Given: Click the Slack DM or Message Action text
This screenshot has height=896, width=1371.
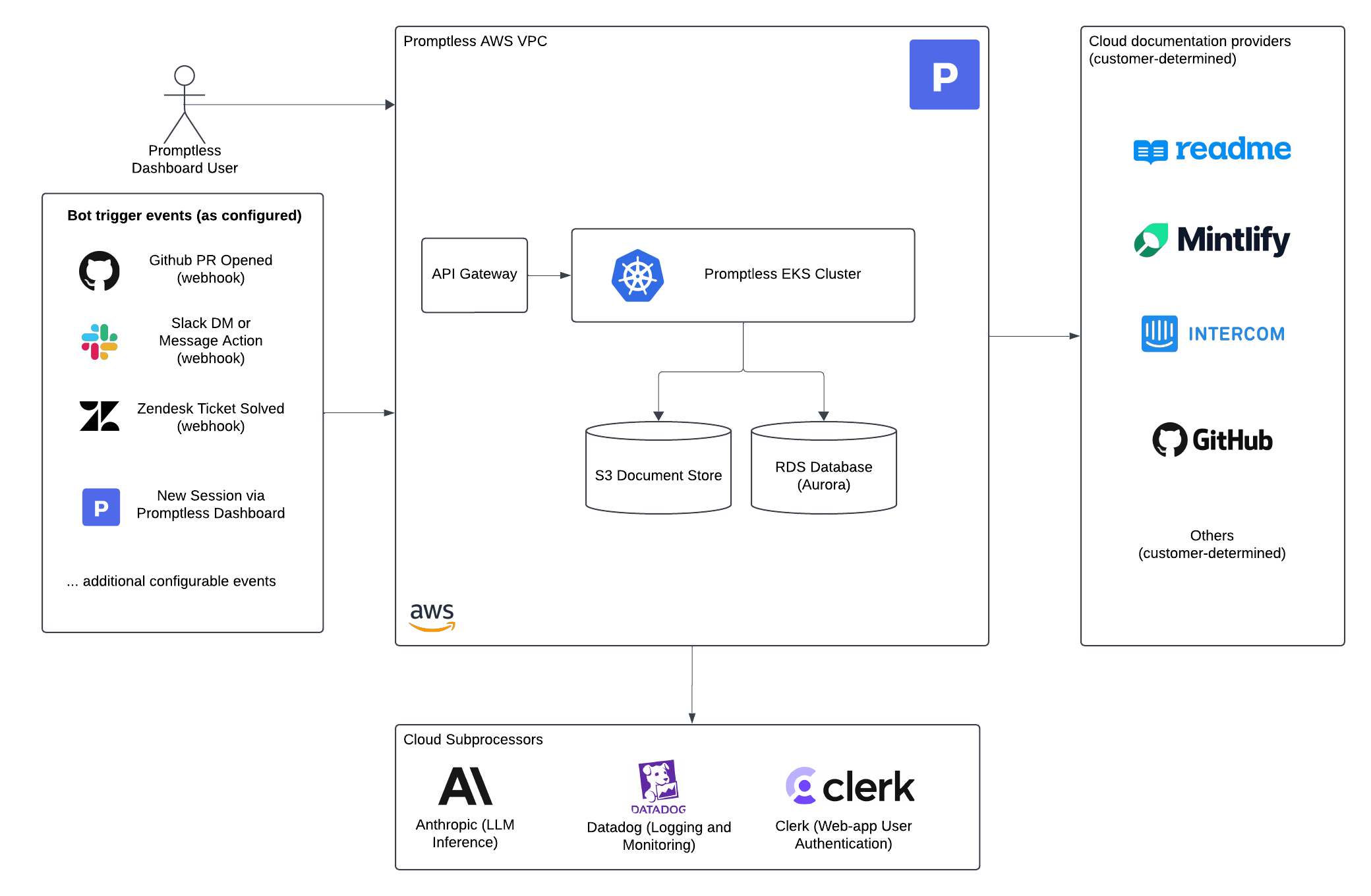Looking at the screenshot, I should (x=211, y=341).
